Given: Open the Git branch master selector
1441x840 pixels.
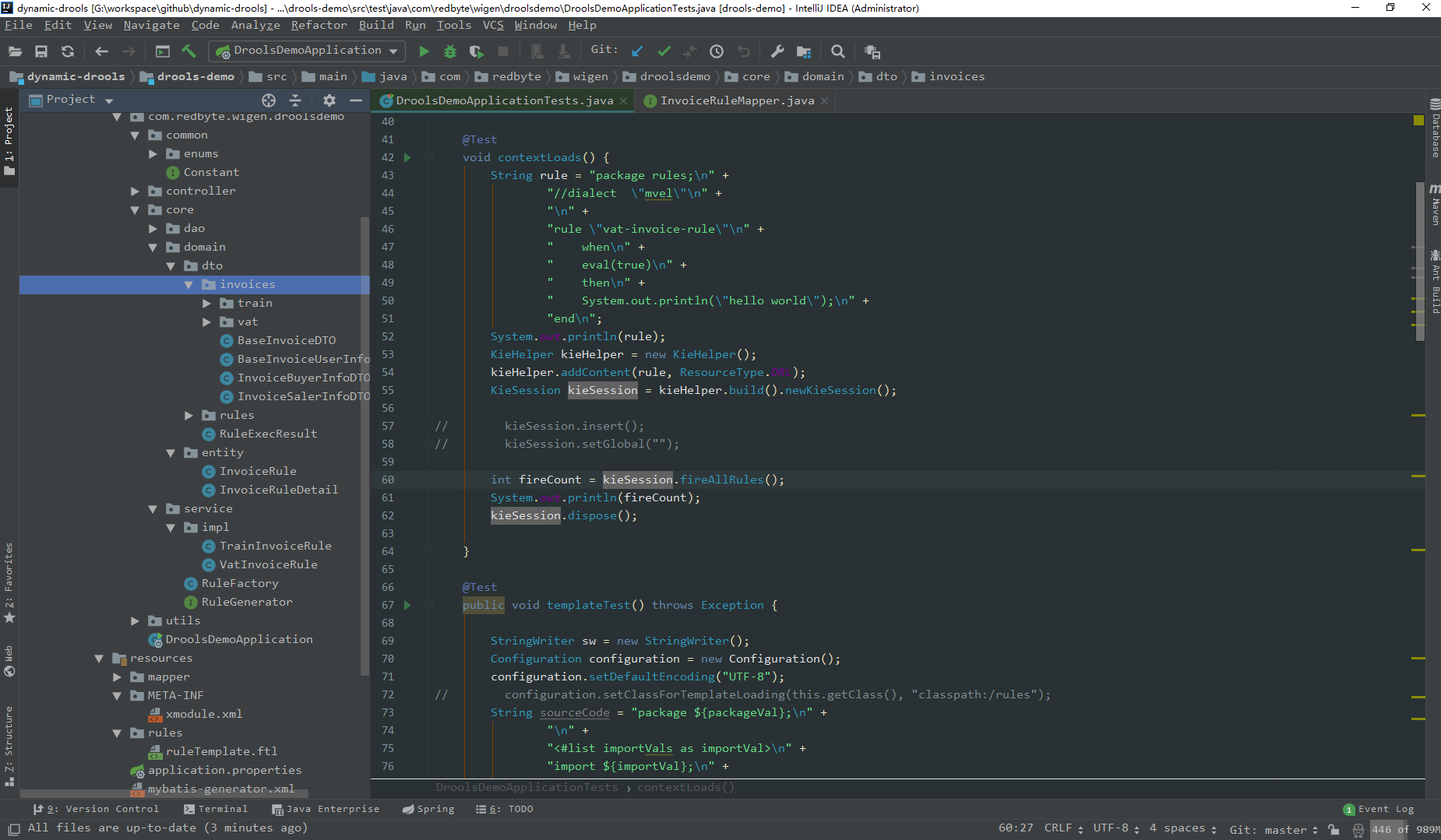Looking at the screenshot, I should click(1273, 829).
